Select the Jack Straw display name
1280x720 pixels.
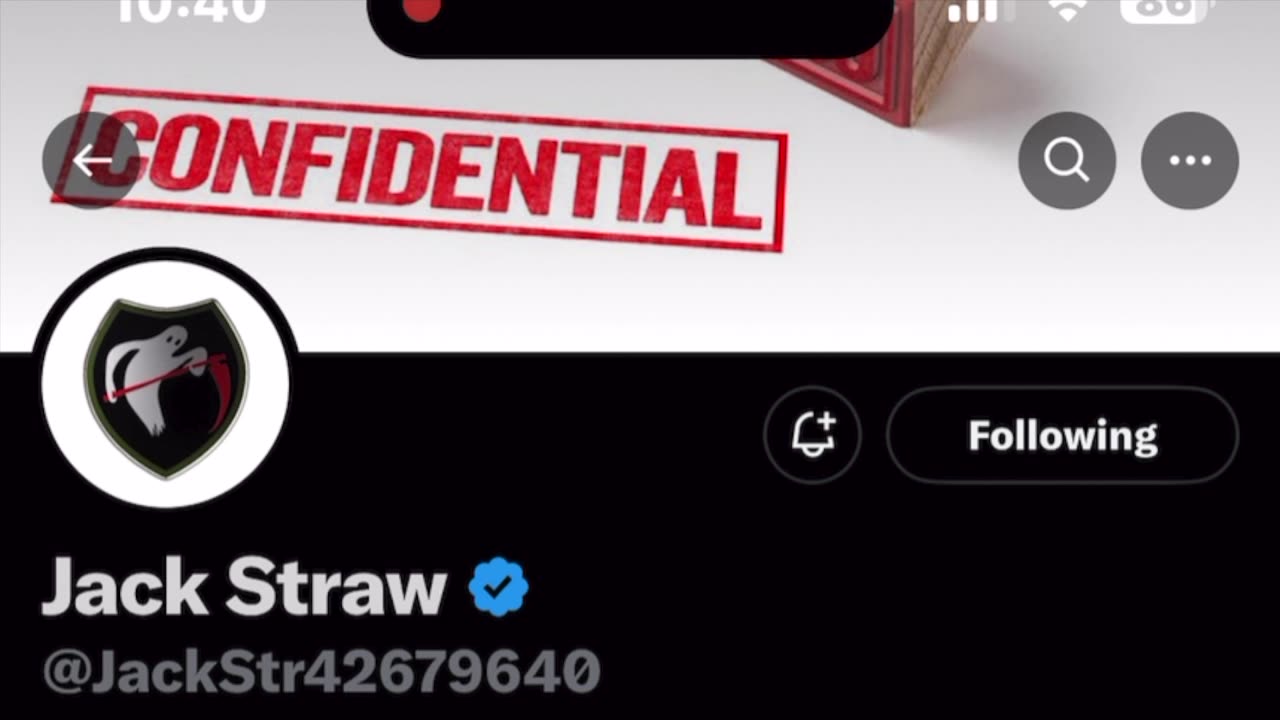(x=244, y=586)
